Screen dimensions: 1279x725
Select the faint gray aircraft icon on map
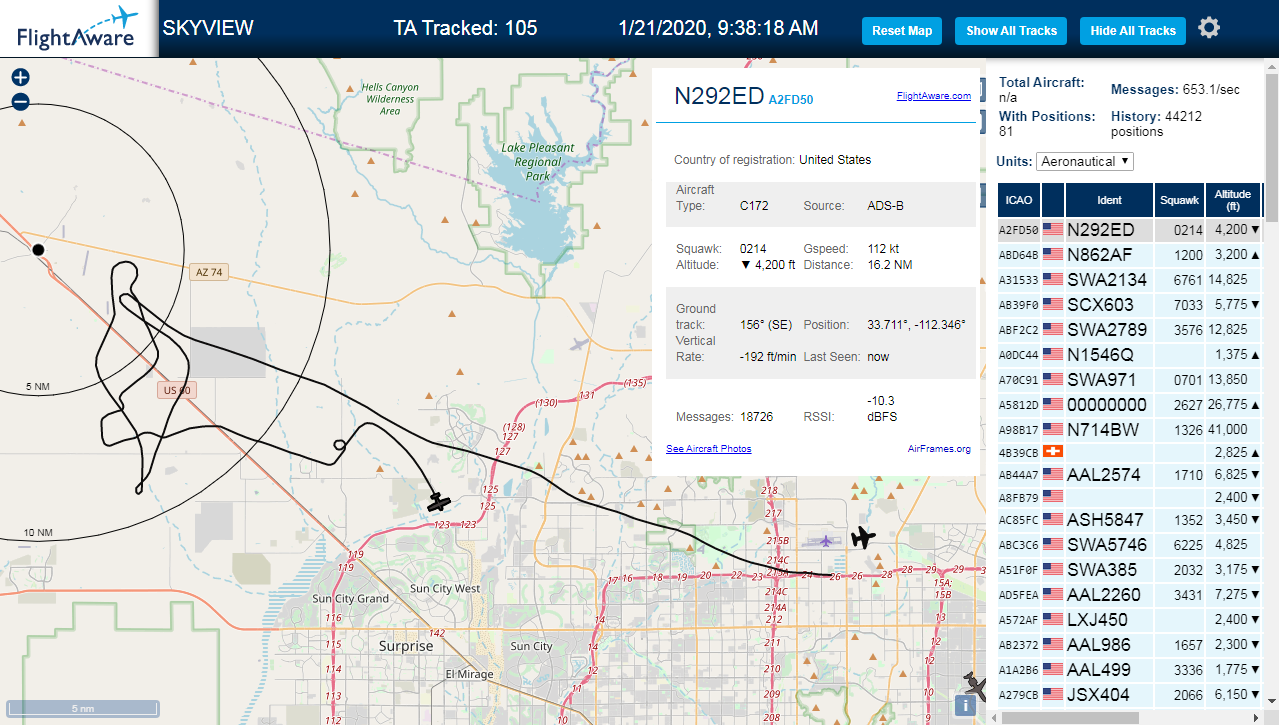coord(579,345)
